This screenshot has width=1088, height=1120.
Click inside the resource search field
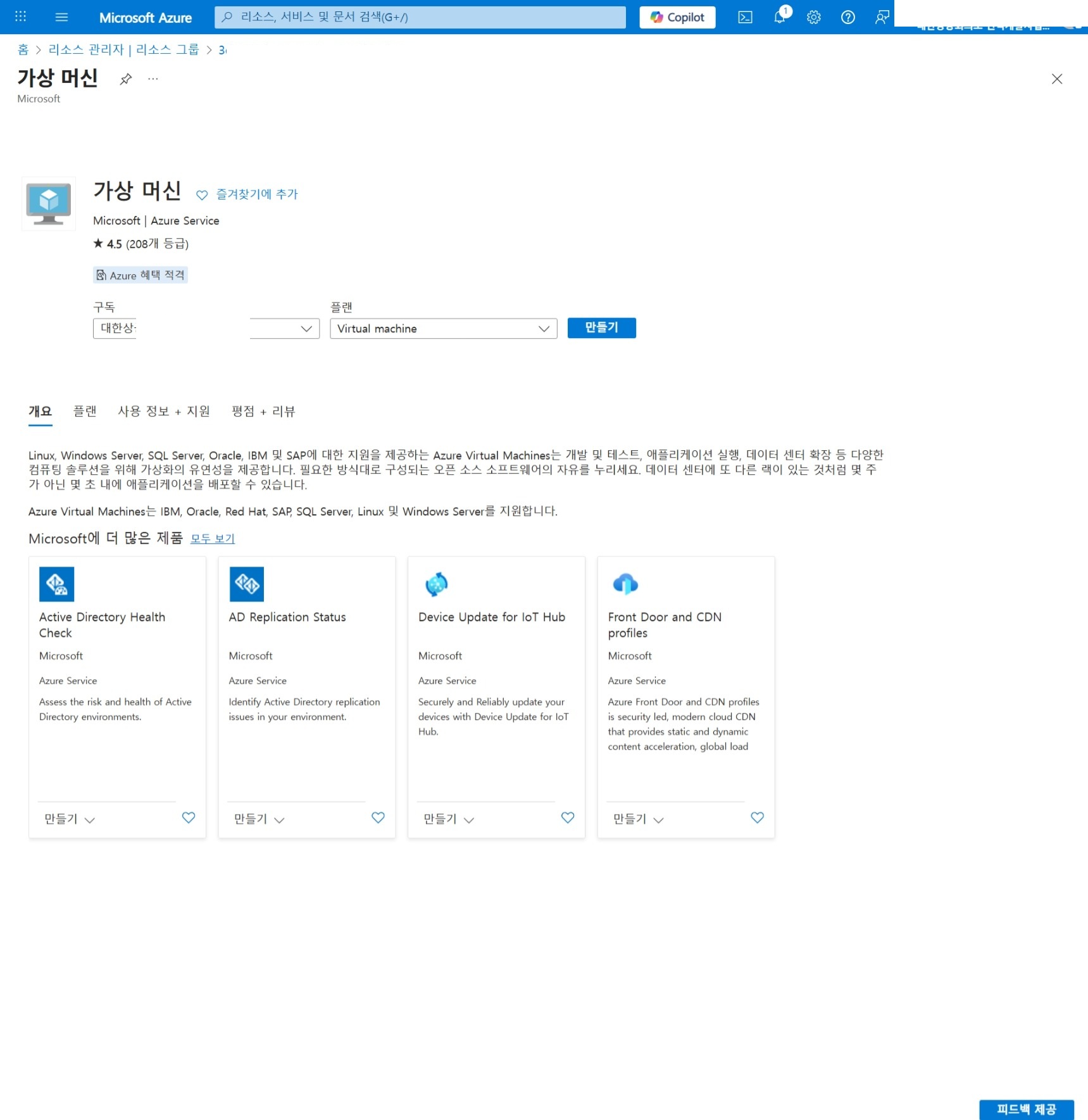coord(420,17)
